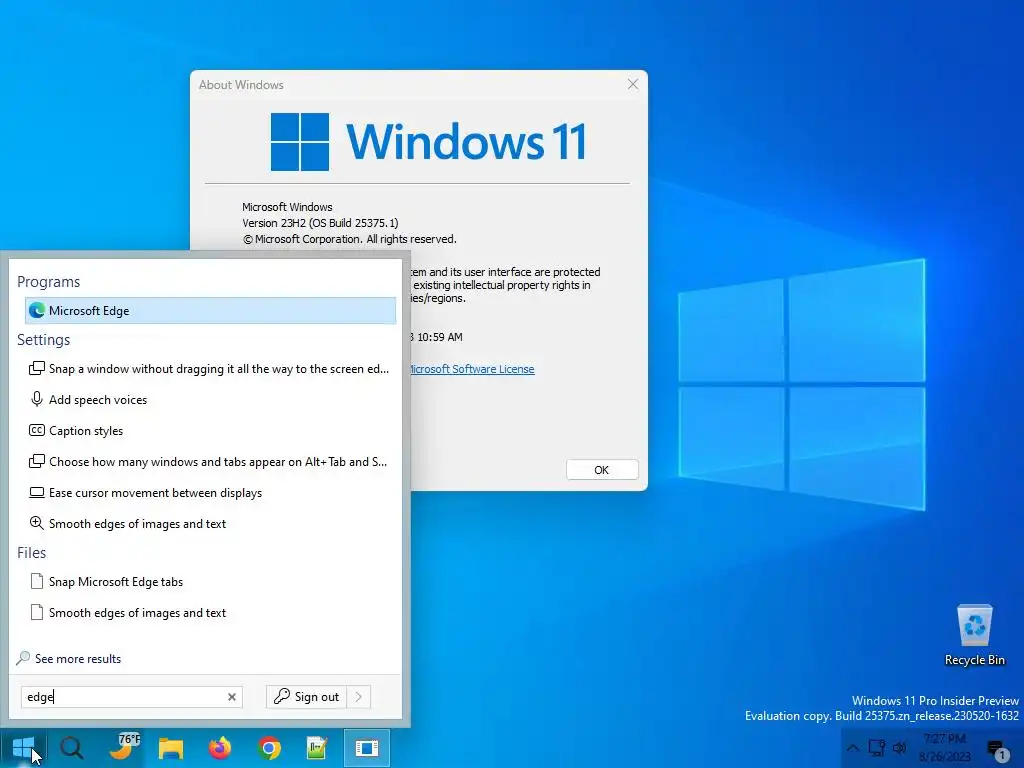Open Caption styles setting

point(210,431)
